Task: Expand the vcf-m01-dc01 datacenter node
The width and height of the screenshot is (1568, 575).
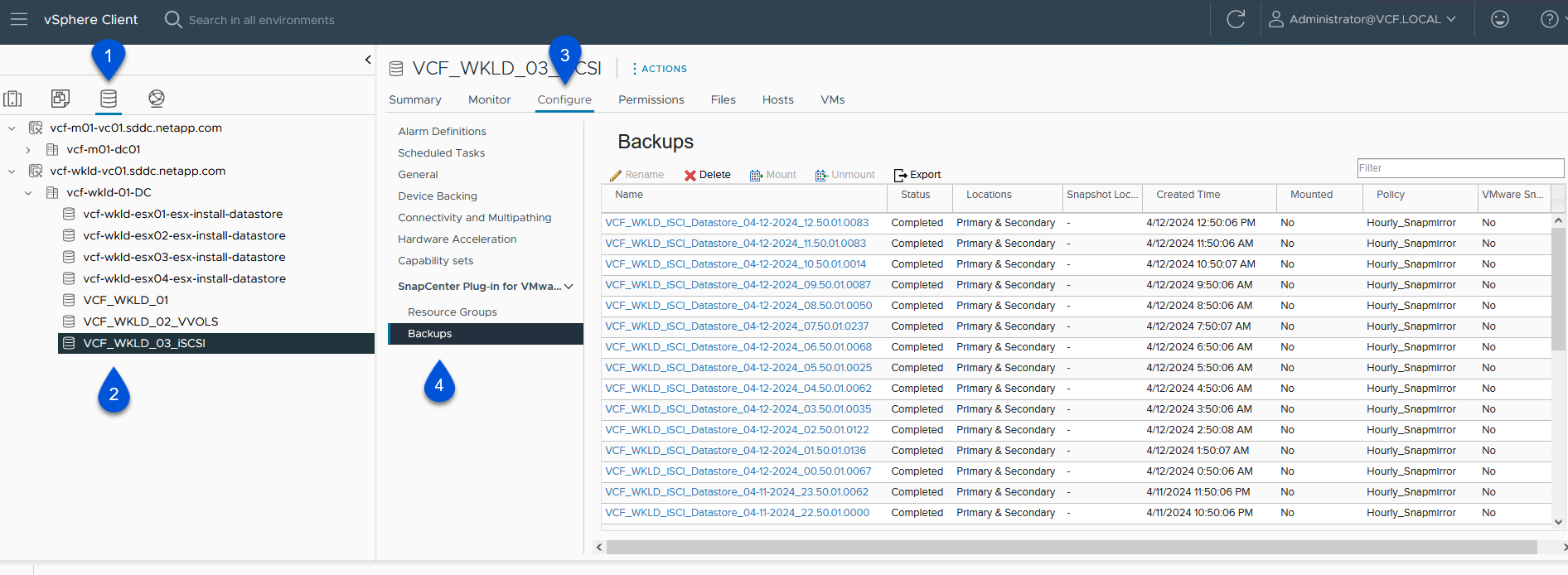Action: tap(28, 150)
